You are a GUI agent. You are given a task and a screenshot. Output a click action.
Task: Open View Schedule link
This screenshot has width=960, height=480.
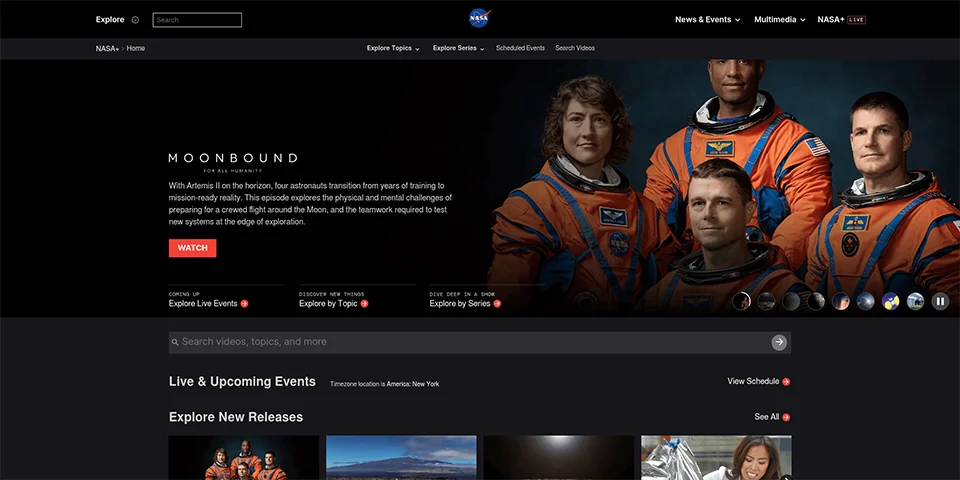tap(759, 381)
